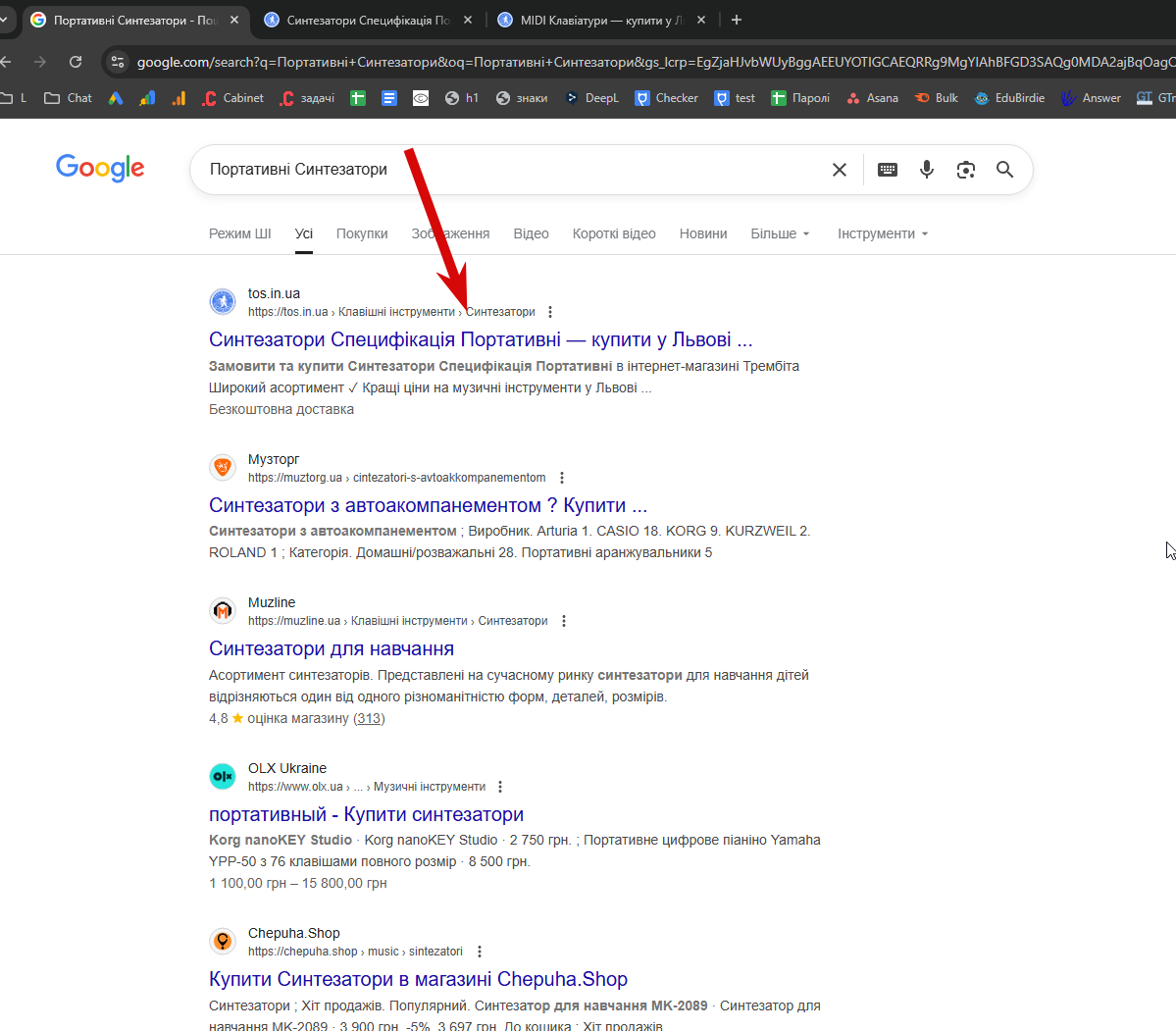Screen dimensions: 1176x1031
Task: Open the Asana bookmark
Action: [x=872, y=98]
